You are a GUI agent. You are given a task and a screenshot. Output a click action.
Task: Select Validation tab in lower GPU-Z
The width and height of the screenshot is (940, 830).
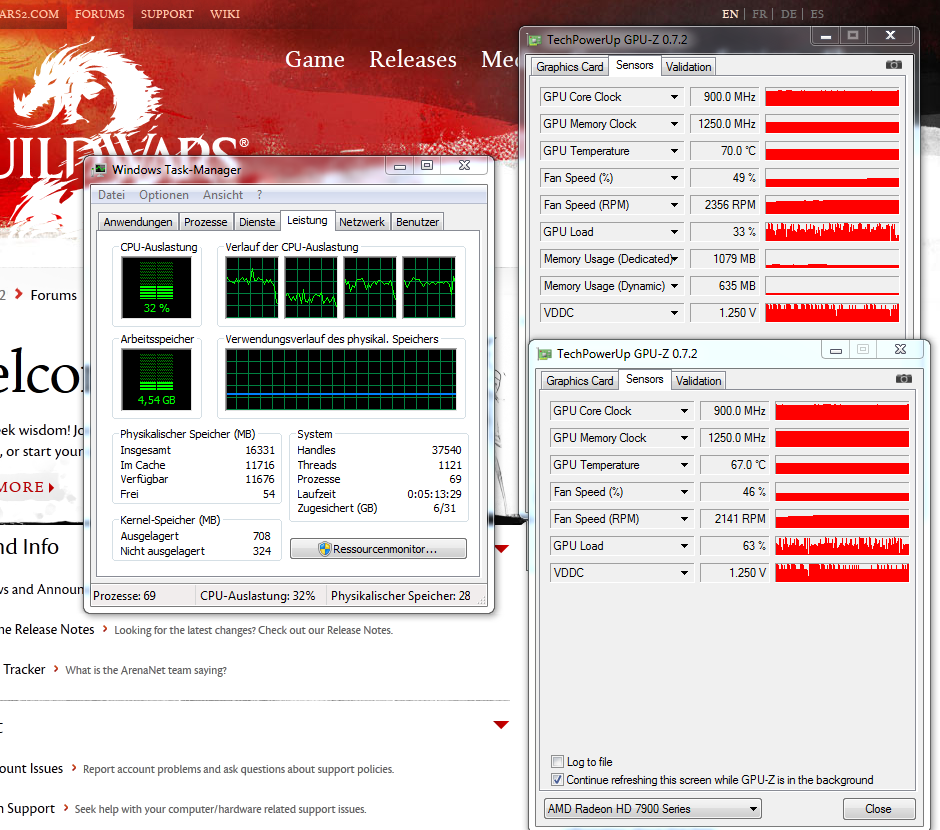point(698,381)
